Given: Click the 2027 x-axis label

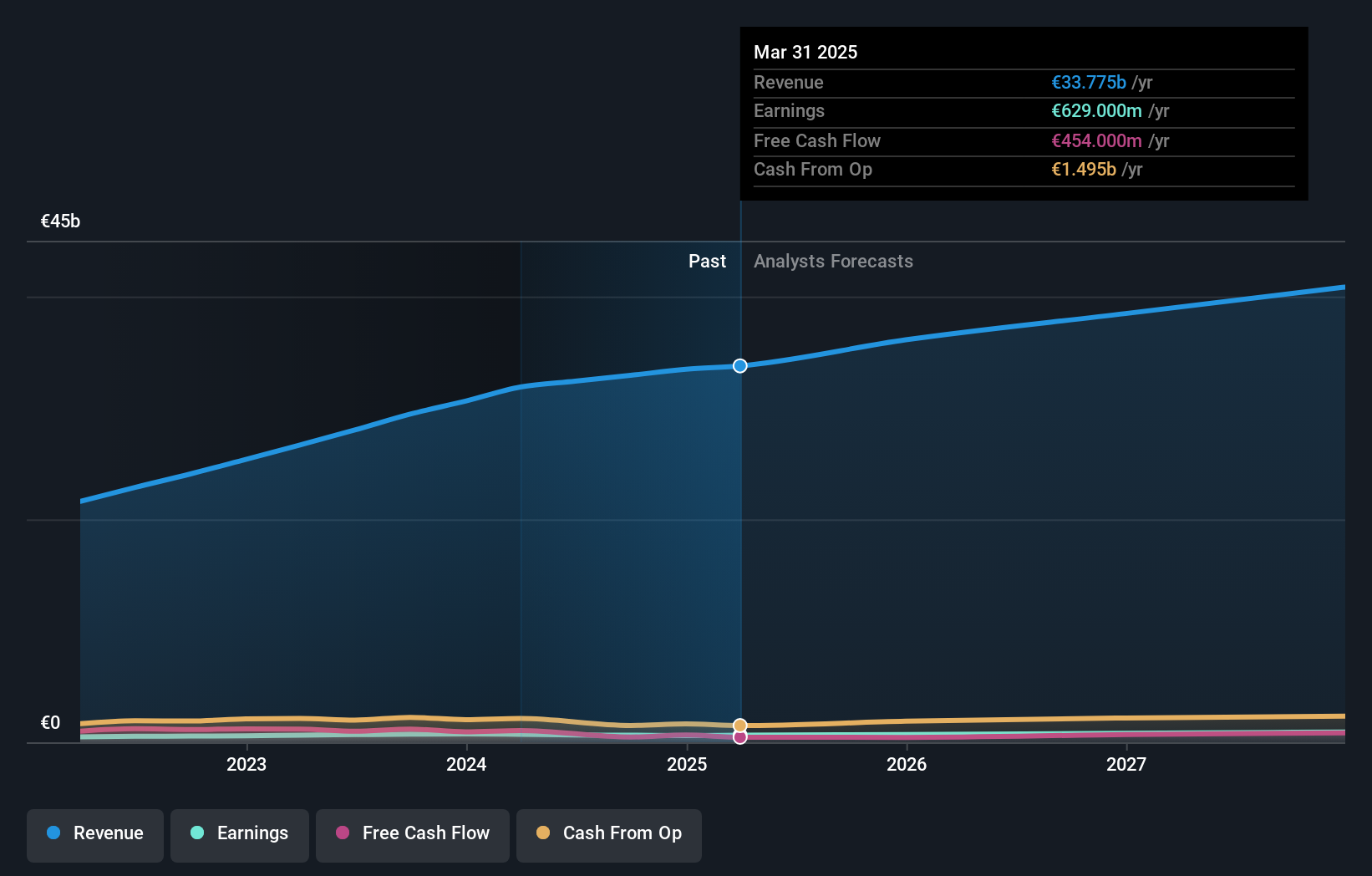Looking at the screenshot, I should tap(1126, 764).
